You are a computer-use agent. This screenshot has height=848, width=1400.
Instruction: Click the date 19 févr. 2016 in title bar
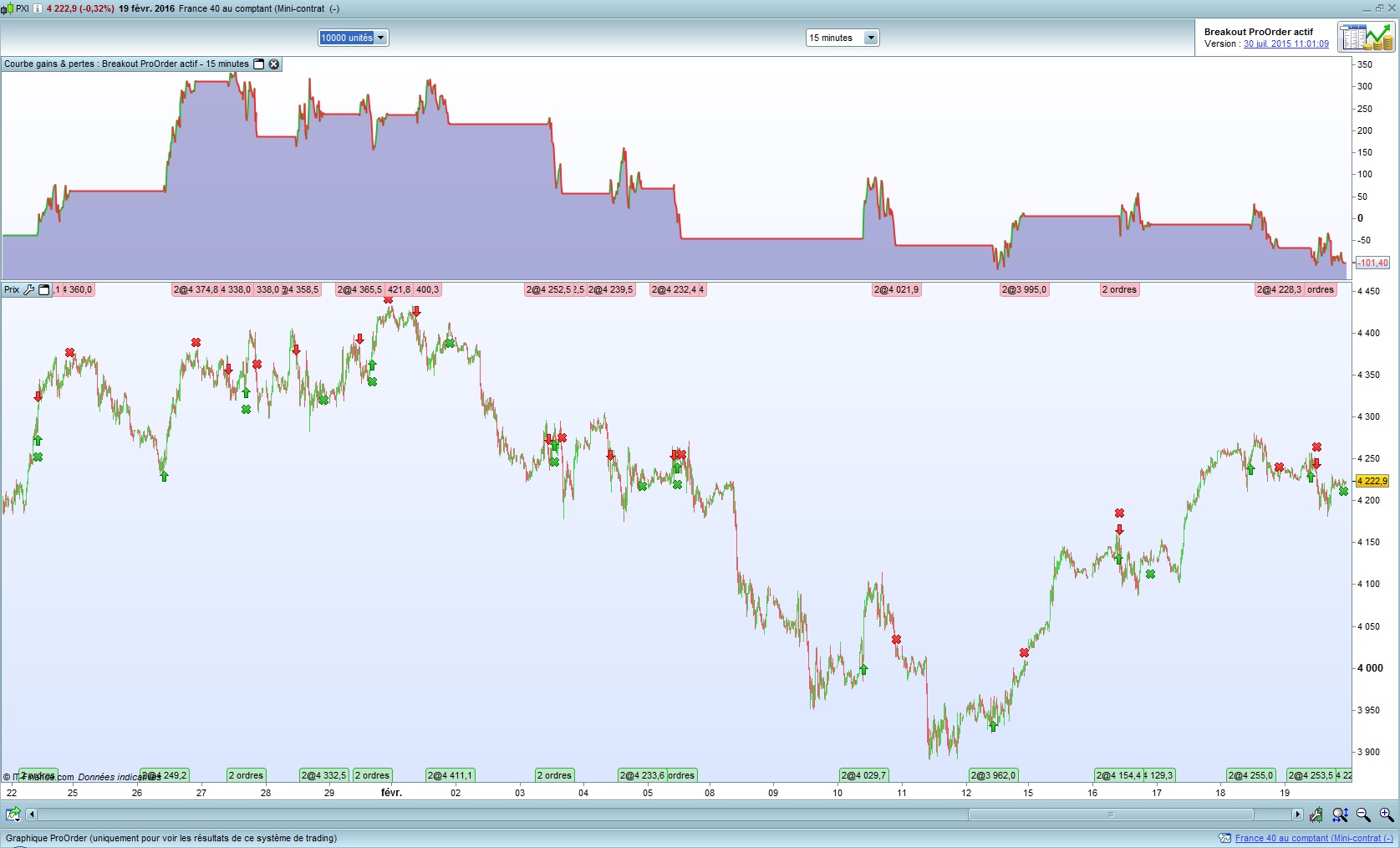pos(147,8)
